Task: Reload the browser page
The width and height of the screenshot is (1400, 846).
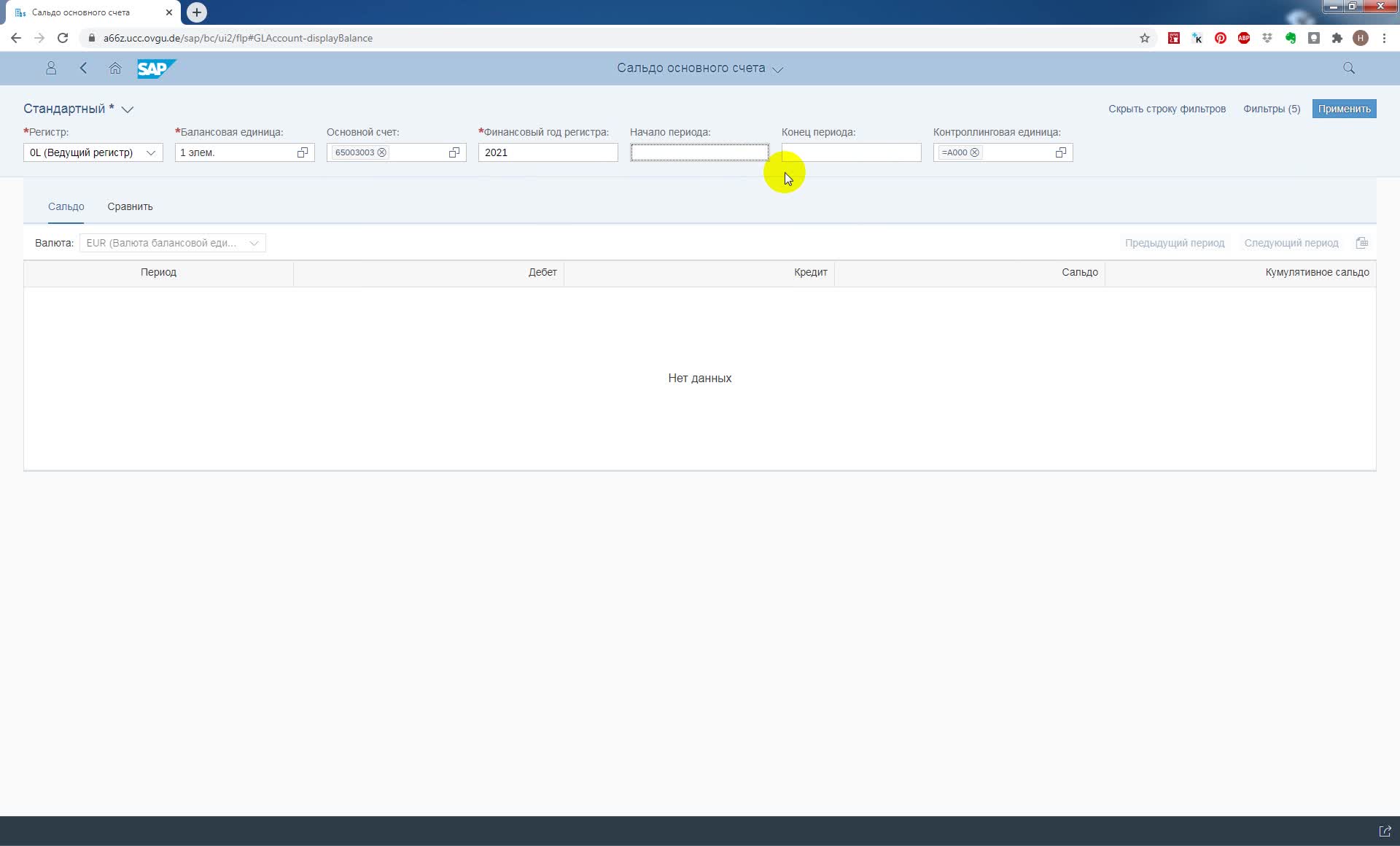Action: tap(63, 38)
